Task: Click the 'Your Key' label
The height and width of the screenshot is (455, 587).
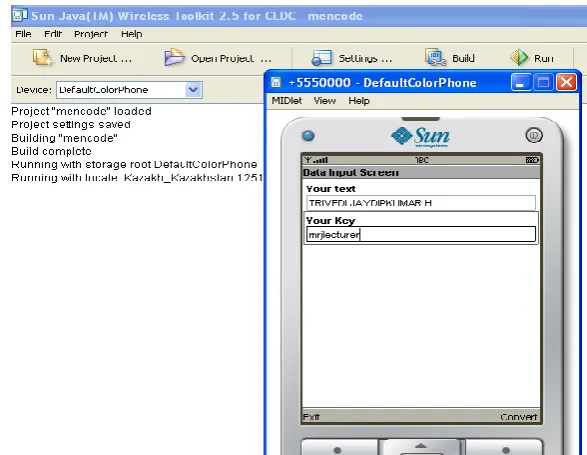Action: coord(331,221)
